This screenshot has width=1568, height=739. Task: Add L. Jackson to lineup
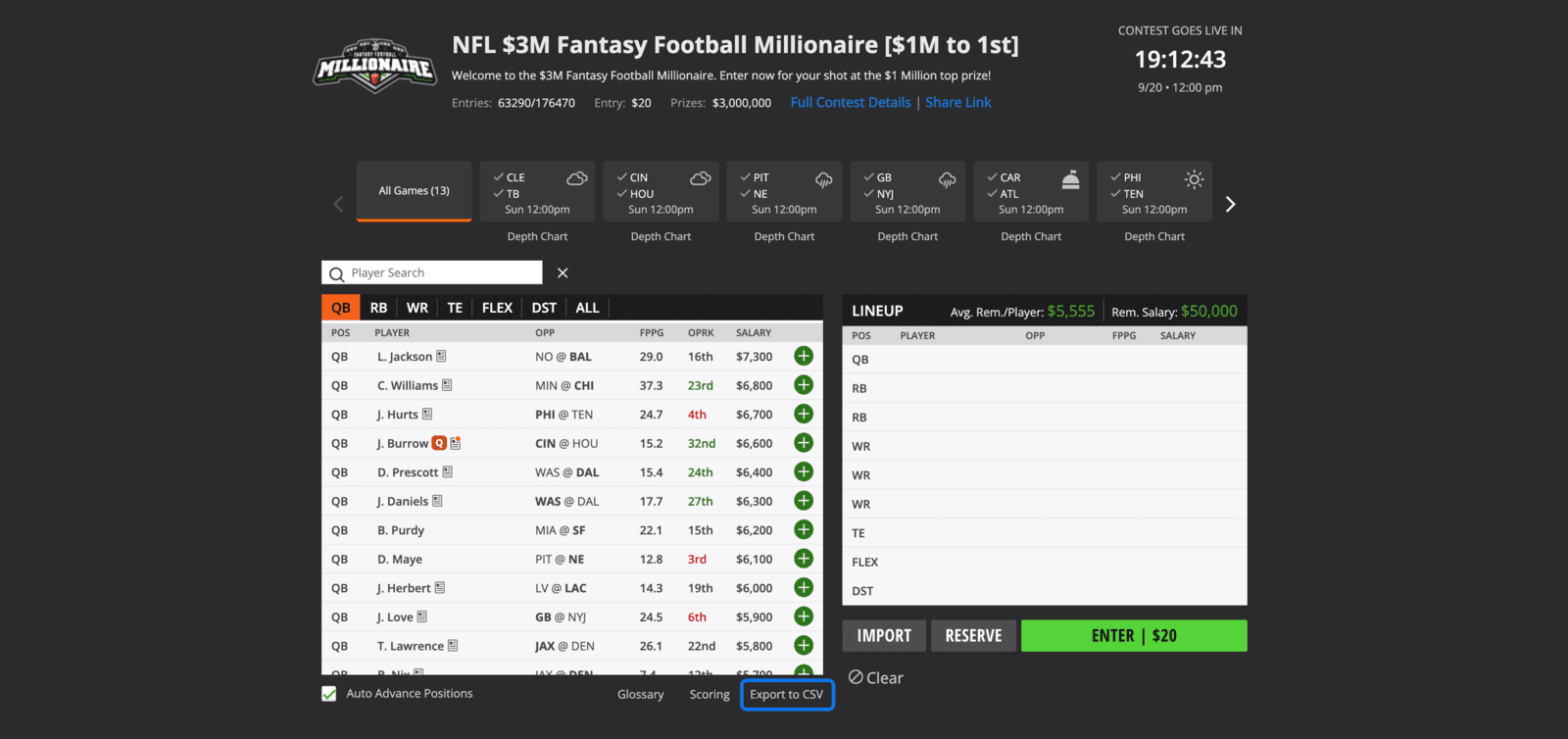coord(804,356)
